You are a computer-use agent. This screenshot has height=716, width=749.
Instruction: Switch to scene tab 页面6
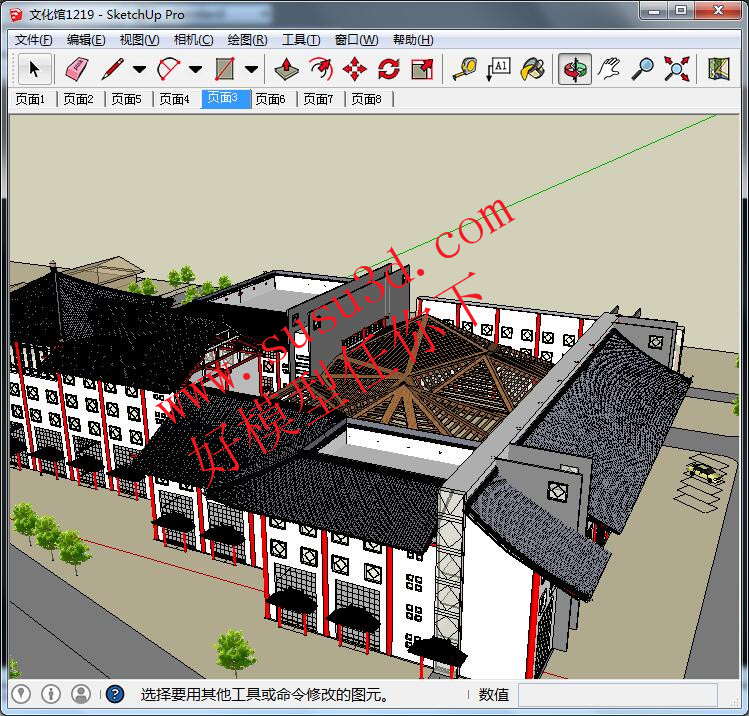(x=271, y=99)
